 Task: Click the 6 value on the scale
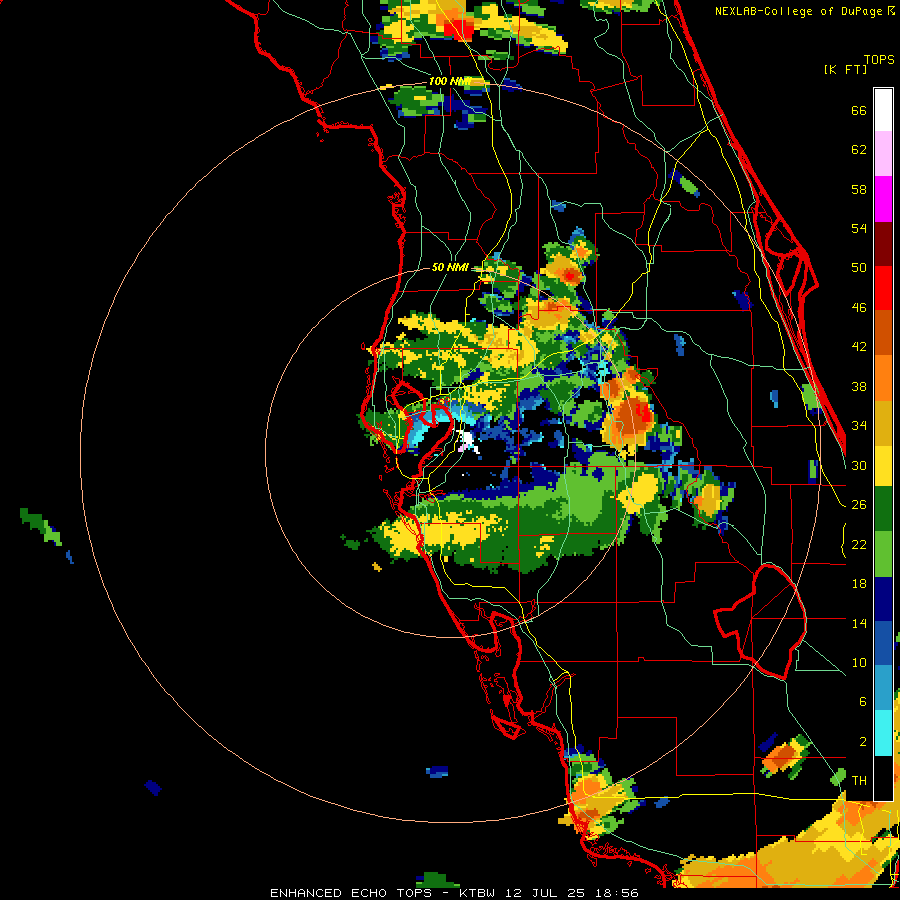pos(862,702)
